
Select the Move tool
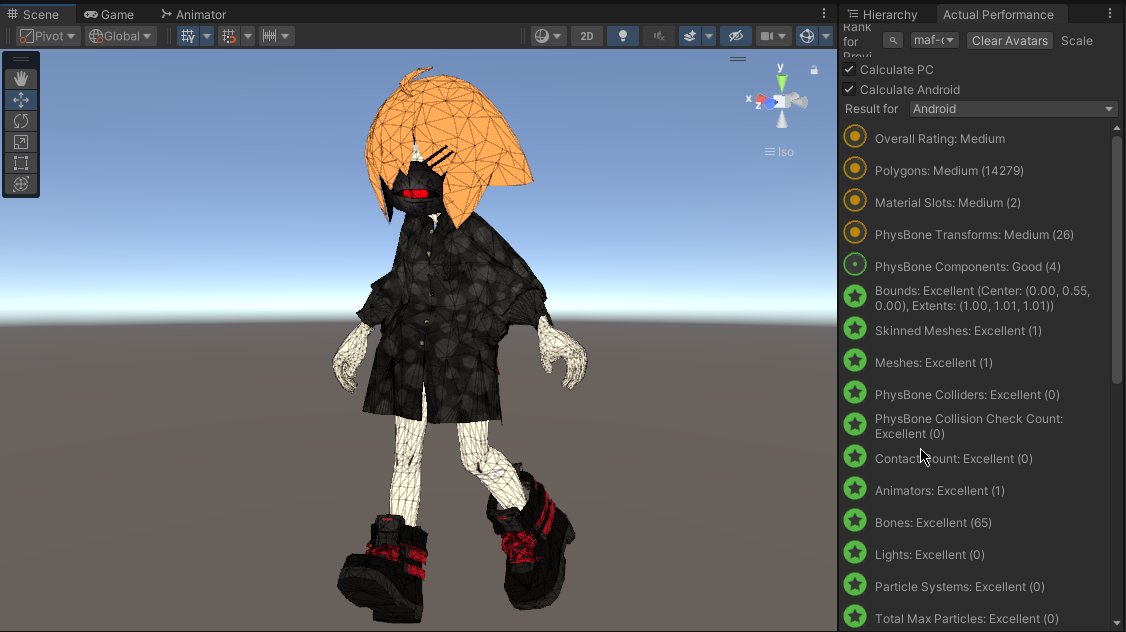tap(21, 100)
